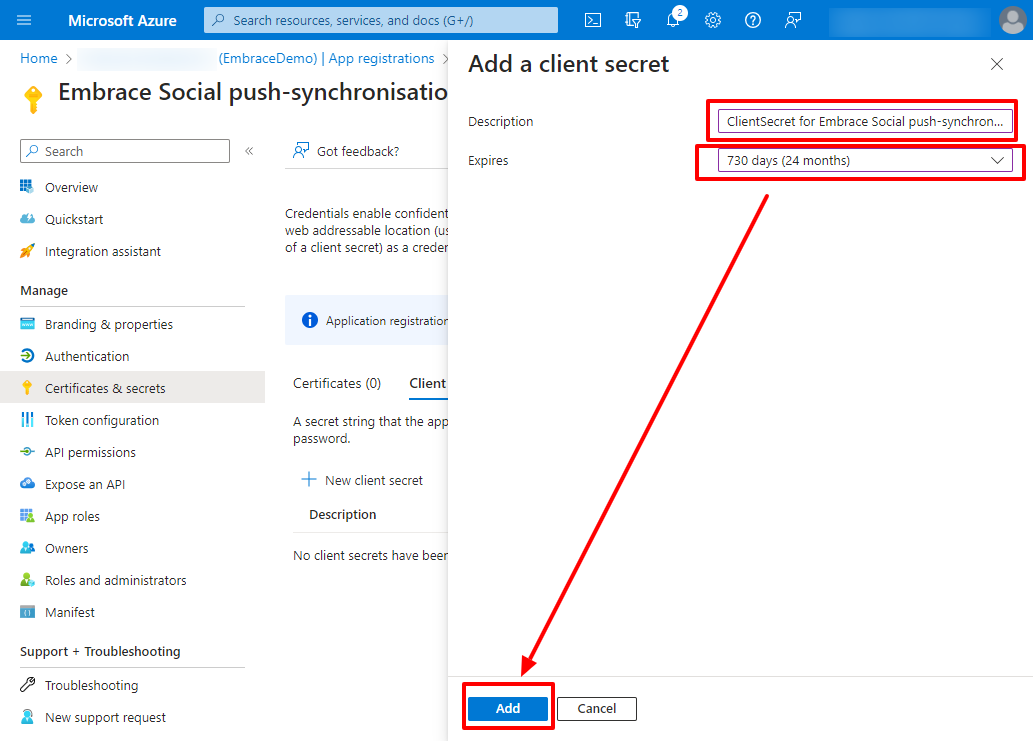1033x741 pixels.
Task: Click the Manifest icon
Action: (27, 612)
